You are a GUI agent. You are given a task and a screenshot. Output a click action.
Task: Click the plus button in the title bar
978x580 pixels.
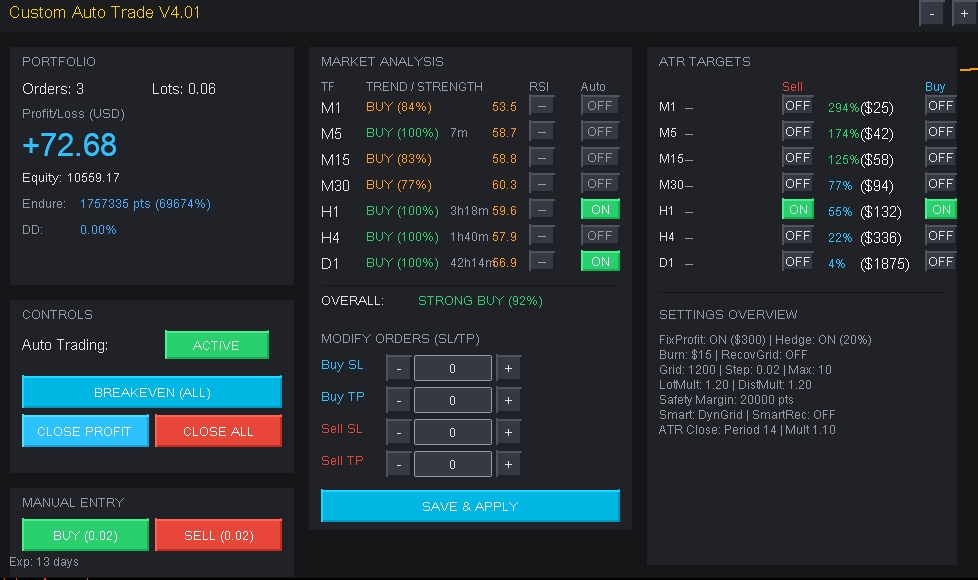[963, 14]
